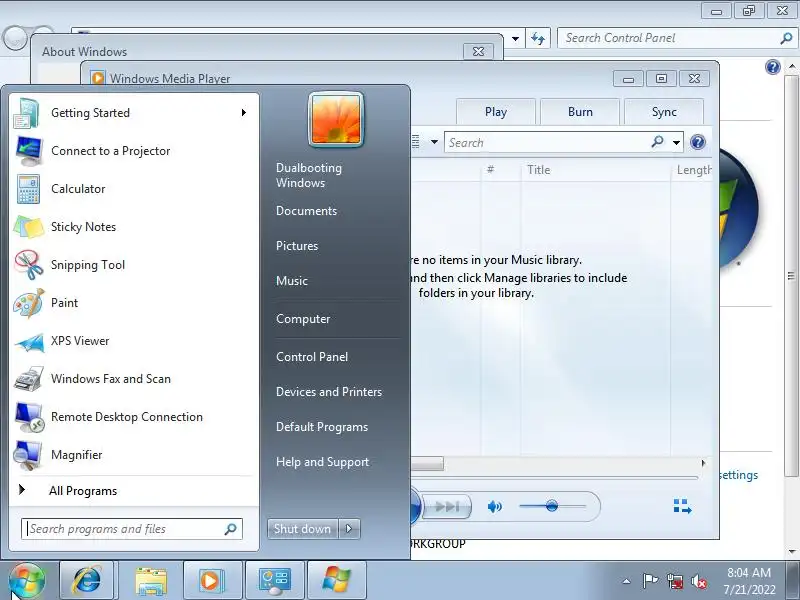
Task: Open XPS Viewer
Action: pyautogui.click(x=133, y=341)
